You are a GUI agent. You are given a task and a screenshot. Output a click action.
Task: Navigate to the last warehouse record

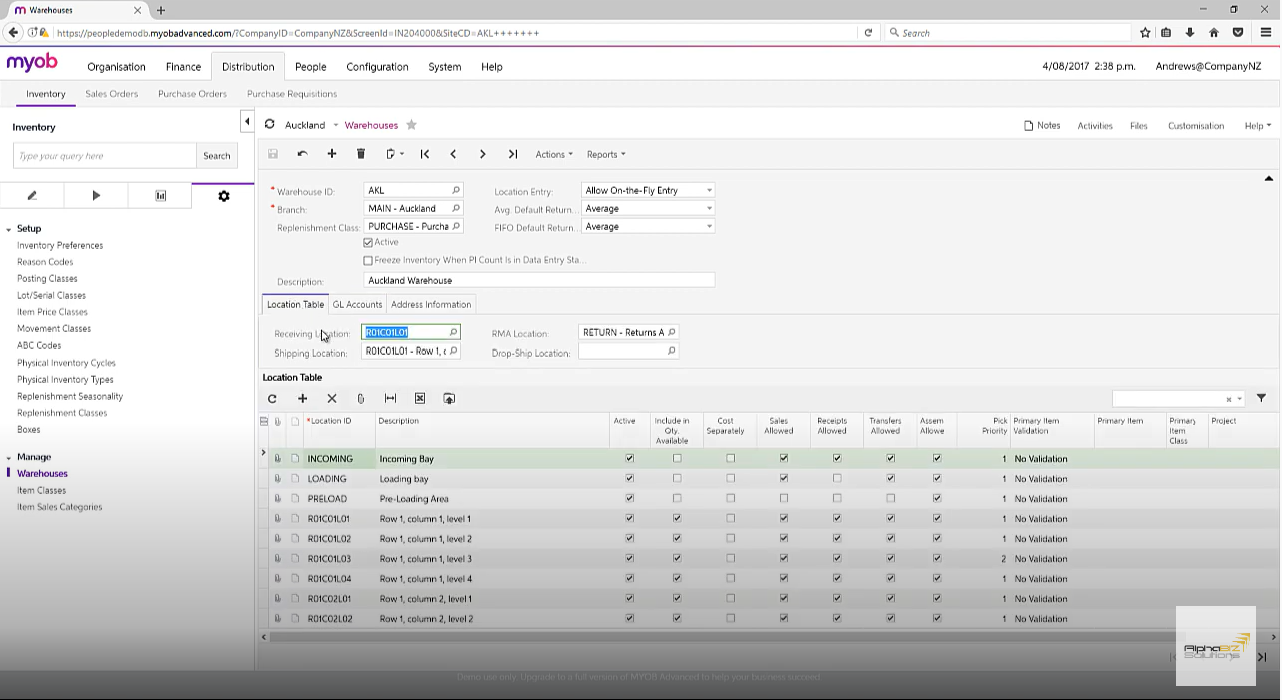coord(512,154)
